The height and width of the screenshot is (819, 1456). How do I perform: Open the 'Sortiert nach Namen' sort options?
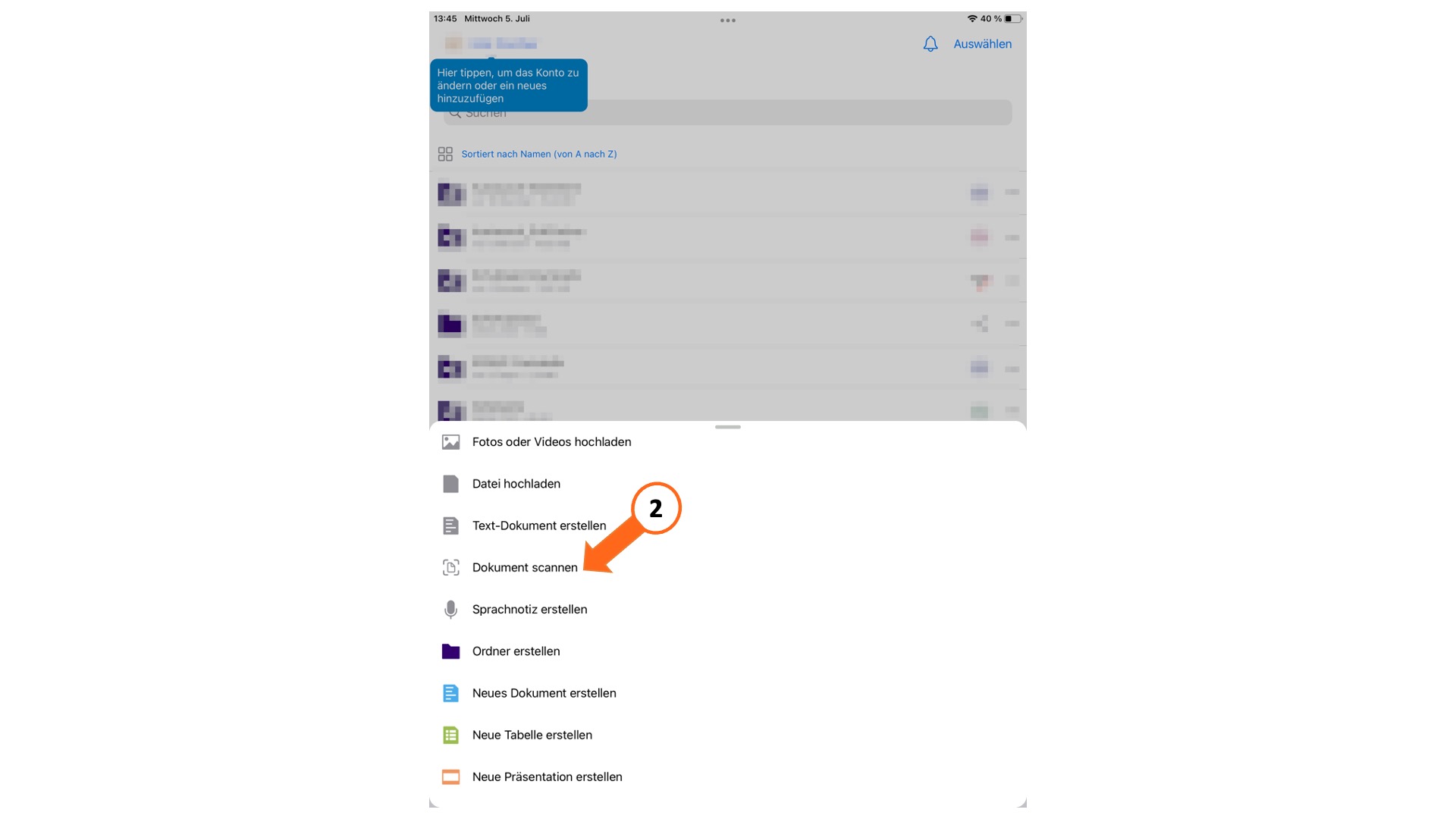click(539, 154)
